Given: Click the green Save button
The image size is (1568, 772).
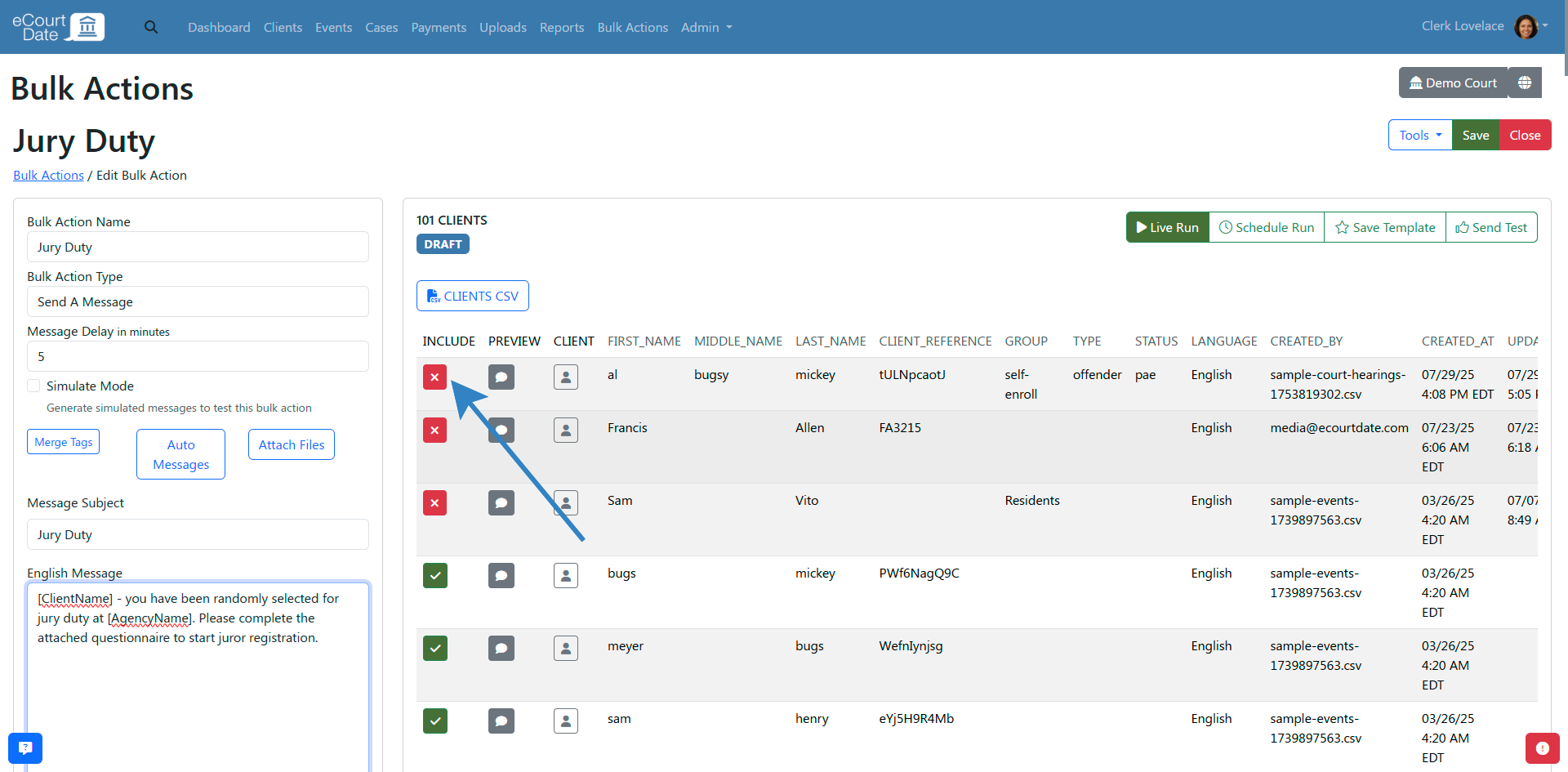Looking at the screenshot, I should [1476, 135].
